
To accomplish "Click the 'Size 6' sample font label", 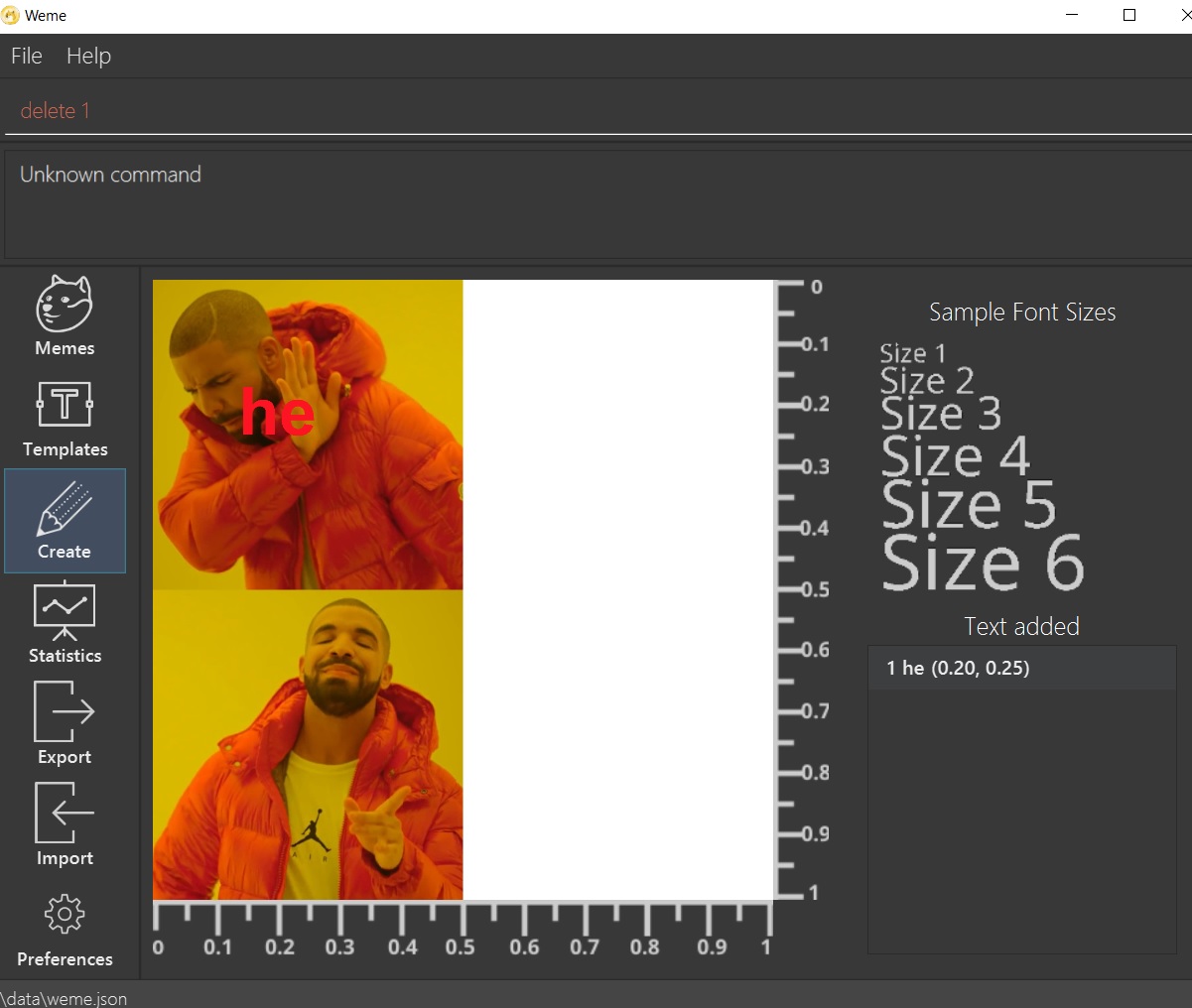I will point(983,563).
